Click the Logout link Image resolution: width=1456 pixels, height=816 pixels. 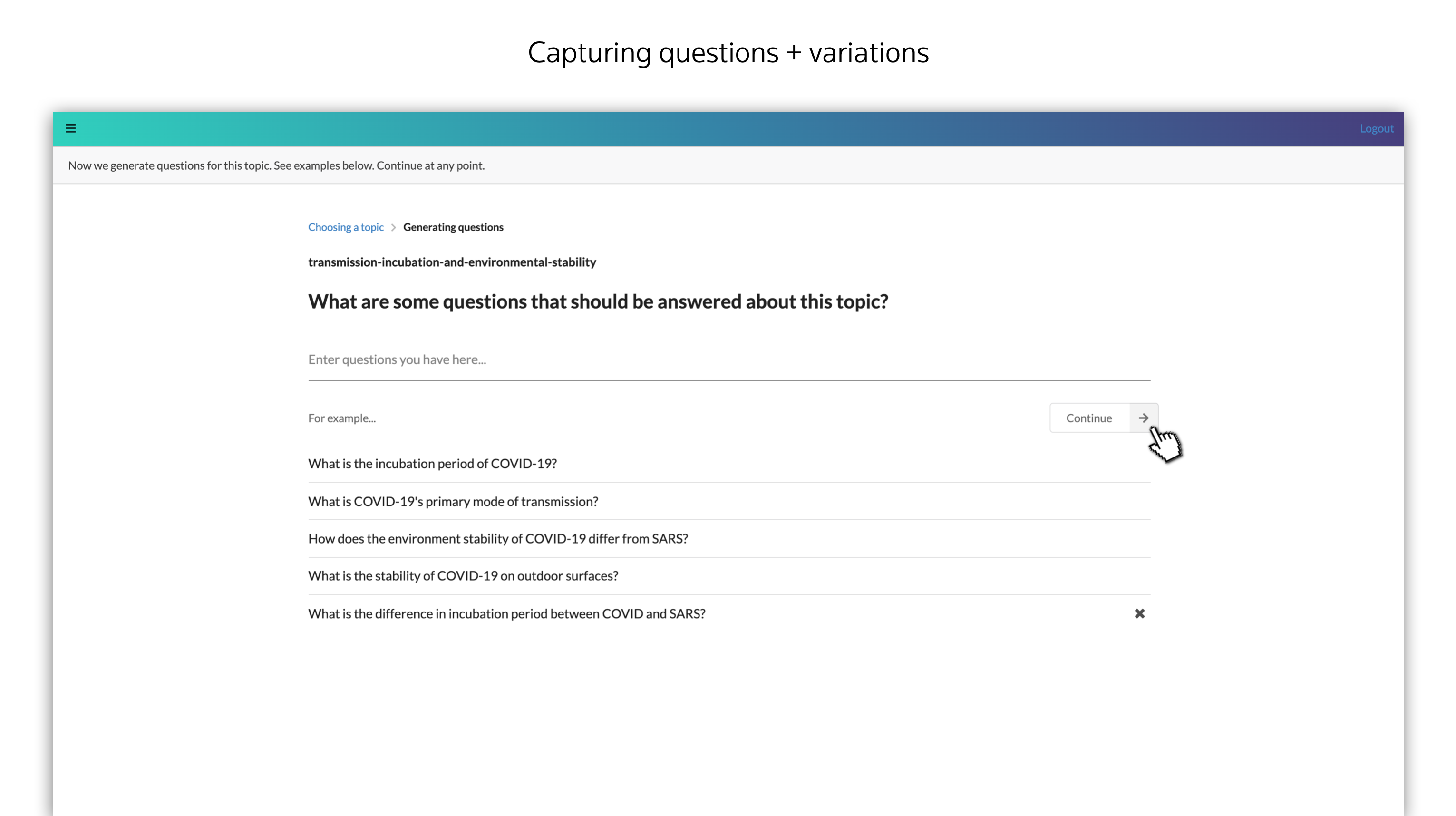coord(1376,128)
